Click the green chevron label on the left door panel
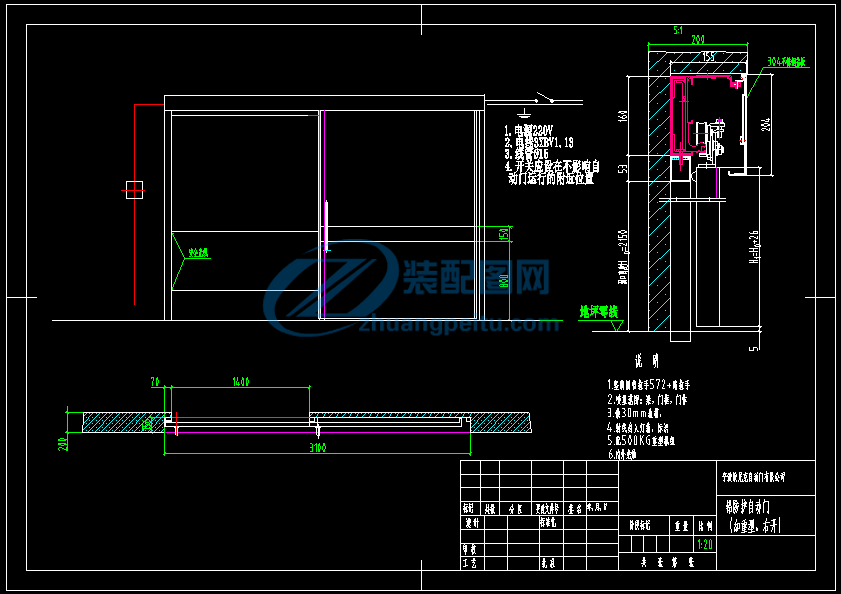Viewport: 841px width, 594px height. point(194,253)
